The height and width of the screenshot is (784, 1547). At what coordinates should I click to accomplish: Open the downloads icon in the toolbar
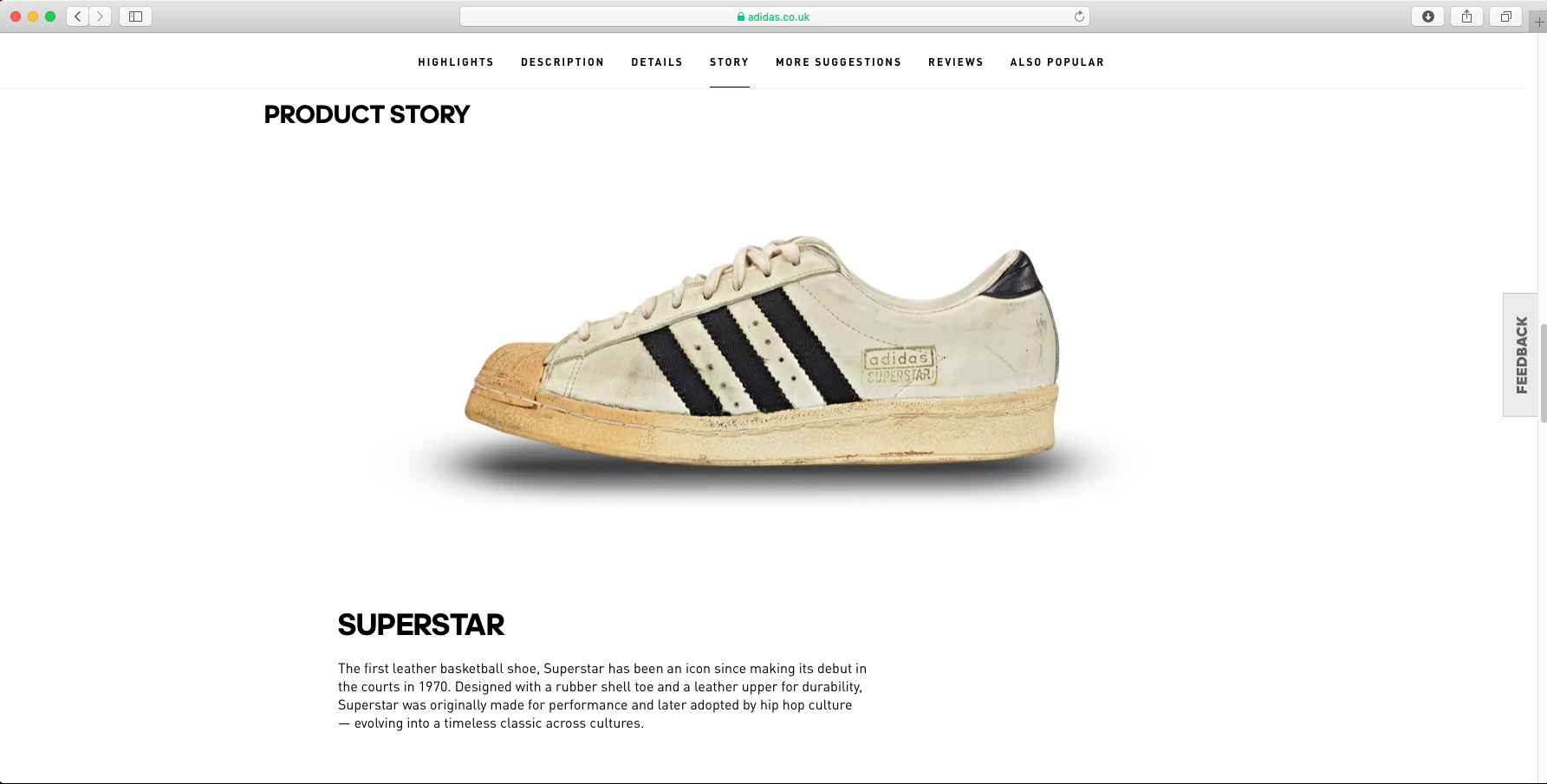1428,16
